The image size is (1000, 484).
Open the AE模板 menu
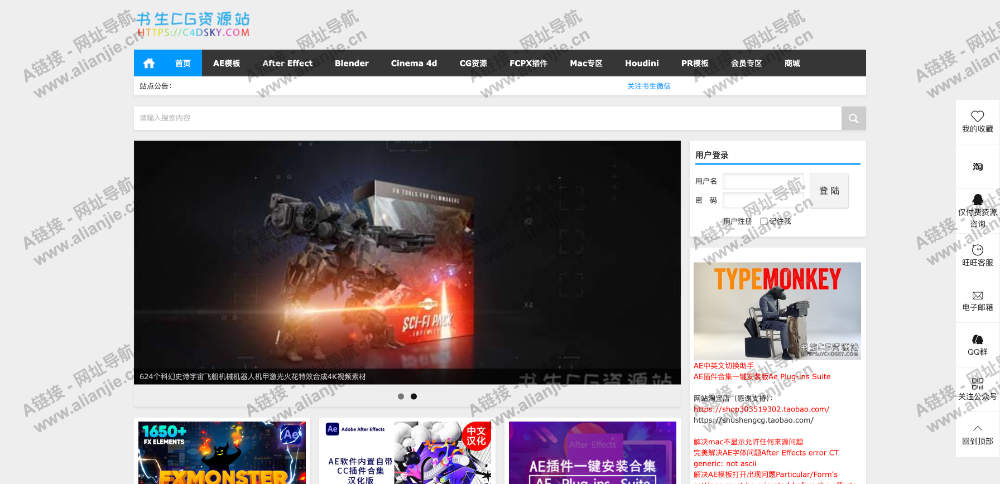click(x=226, y=63)
